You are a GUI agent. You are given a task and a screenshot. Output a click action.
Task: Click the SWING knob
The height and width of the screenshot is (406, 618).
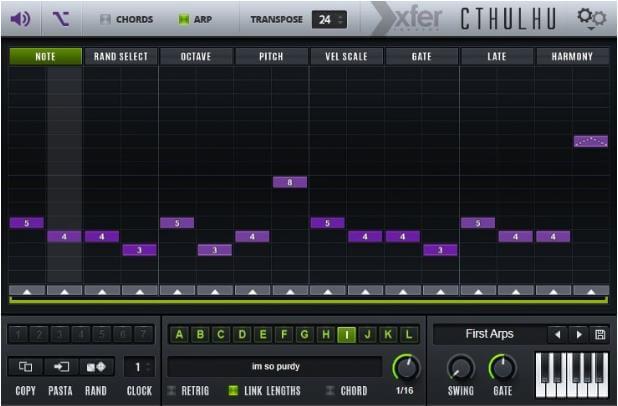pyautogui.click(x=460, y=368)
